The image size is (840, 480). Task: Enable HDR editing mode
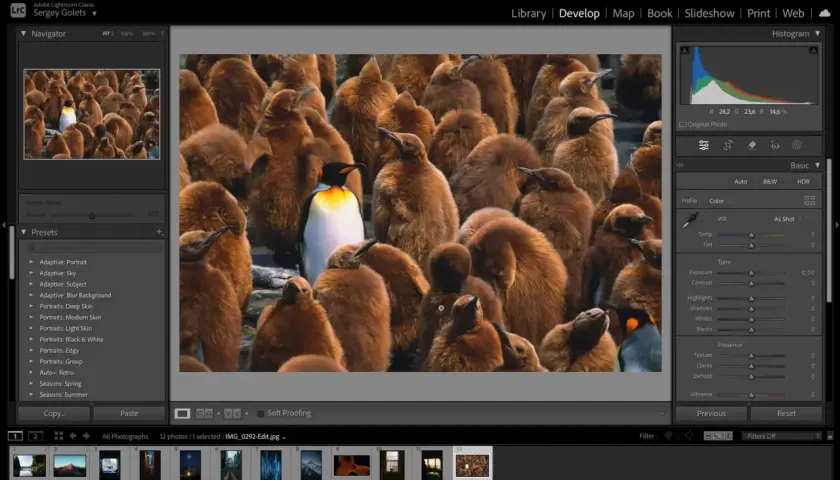coord(803,182)
